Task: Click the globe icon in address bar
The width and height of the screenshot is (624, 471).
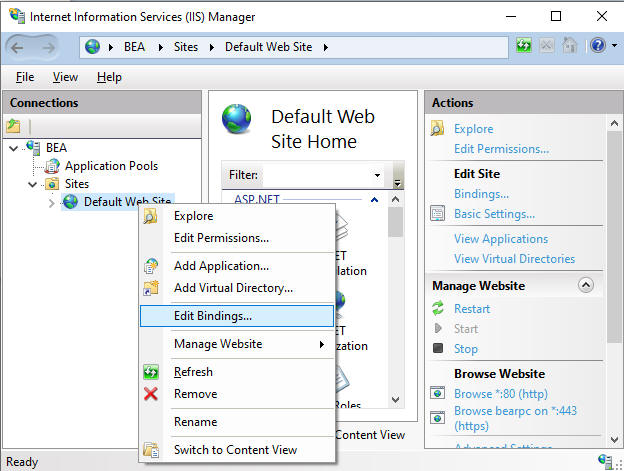Action: point(92,47)
